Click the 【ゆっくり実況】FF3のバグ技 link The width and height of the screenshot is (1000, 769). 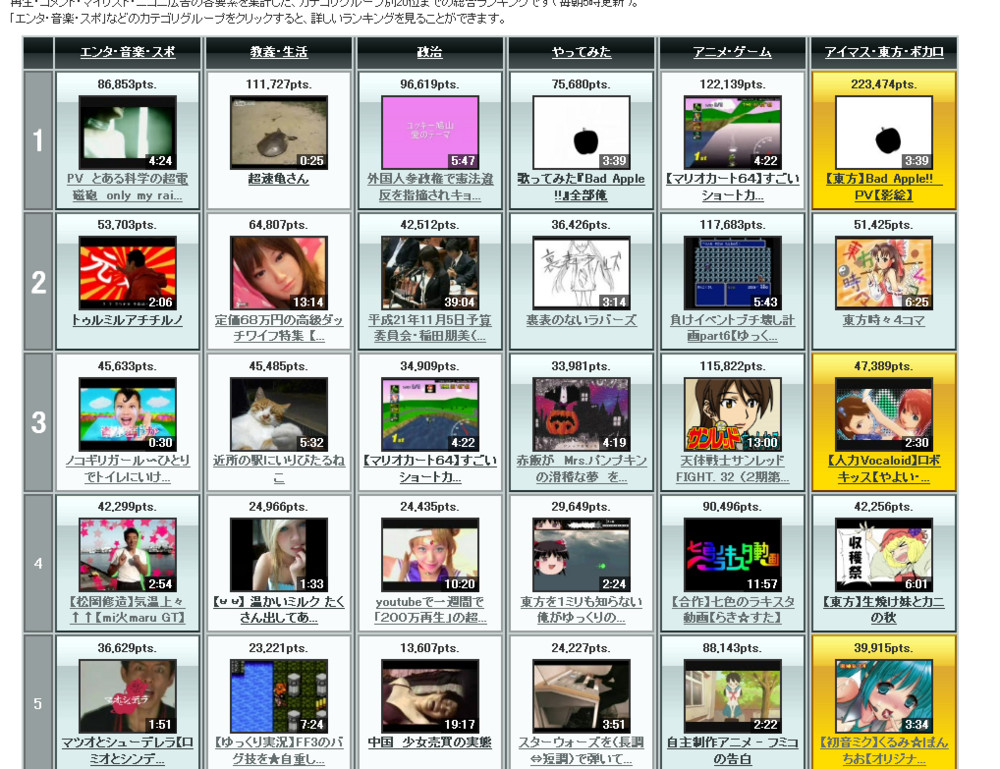click(279, 751)
